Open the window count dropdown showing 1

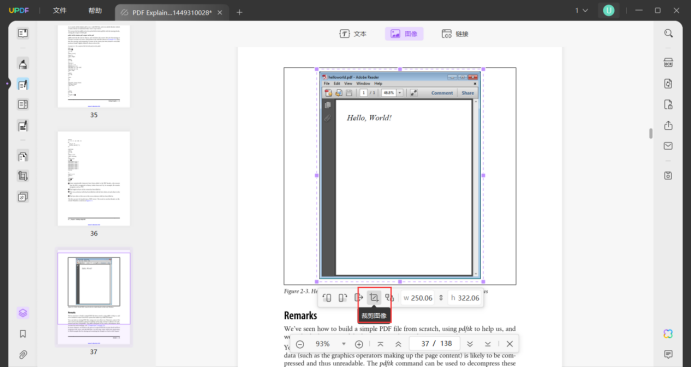[581, 11]
